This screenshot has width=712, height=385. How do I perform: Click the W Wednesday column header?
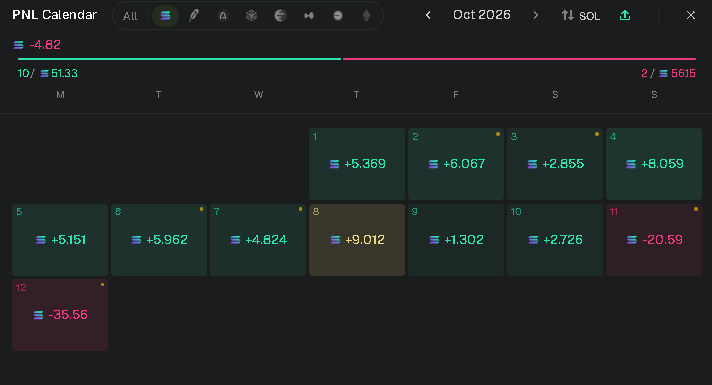pos(258,95)
